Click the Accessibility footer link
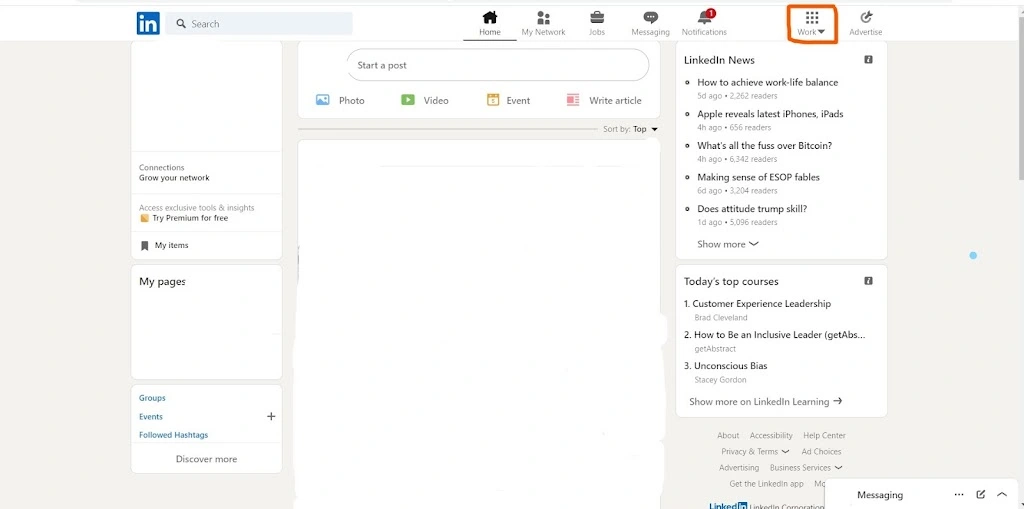This screenshot has width=1024, height=509. coord(771,435)
